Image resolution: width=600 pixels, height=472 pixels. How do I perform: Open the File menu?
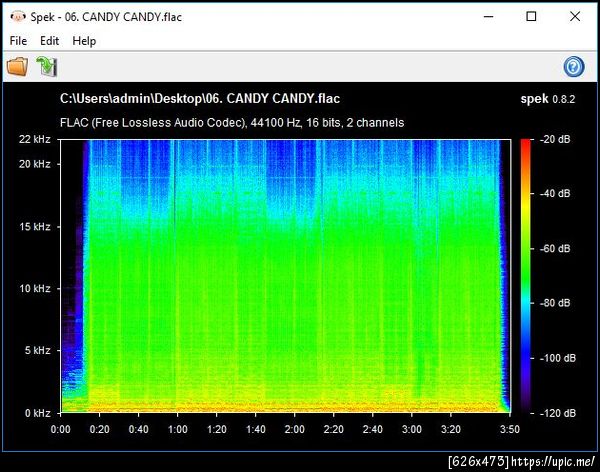pyautogui.click(x=18, y=41)
